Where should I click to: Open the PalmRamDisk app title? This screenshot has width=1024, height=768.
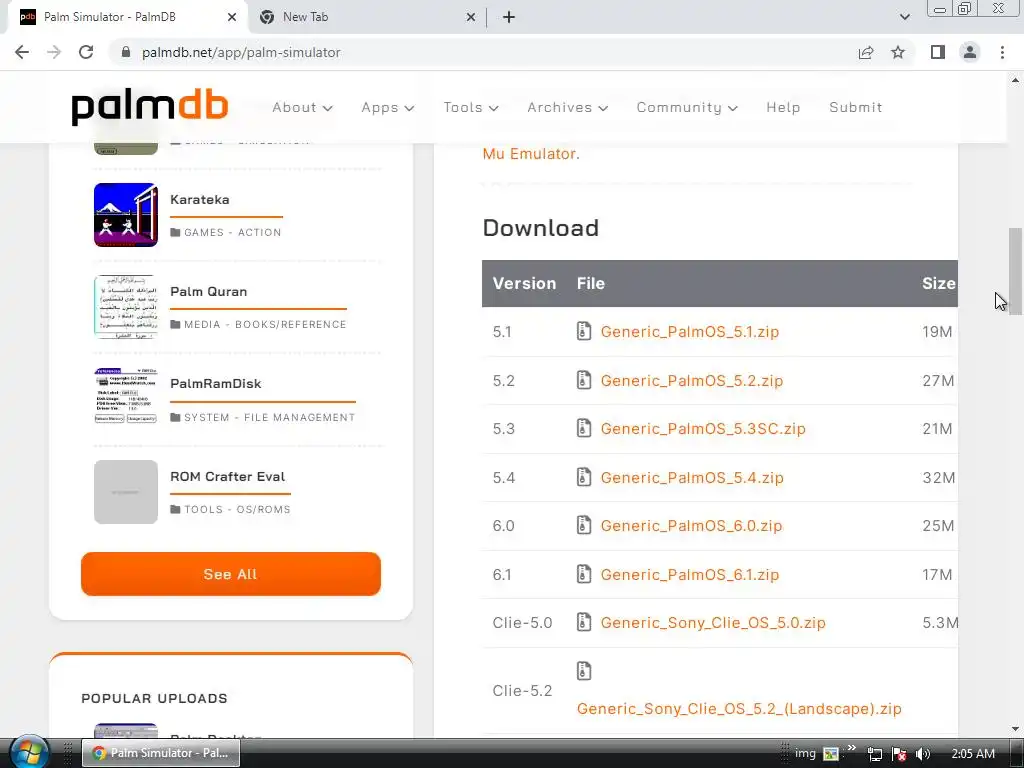[x=216, y=384]
